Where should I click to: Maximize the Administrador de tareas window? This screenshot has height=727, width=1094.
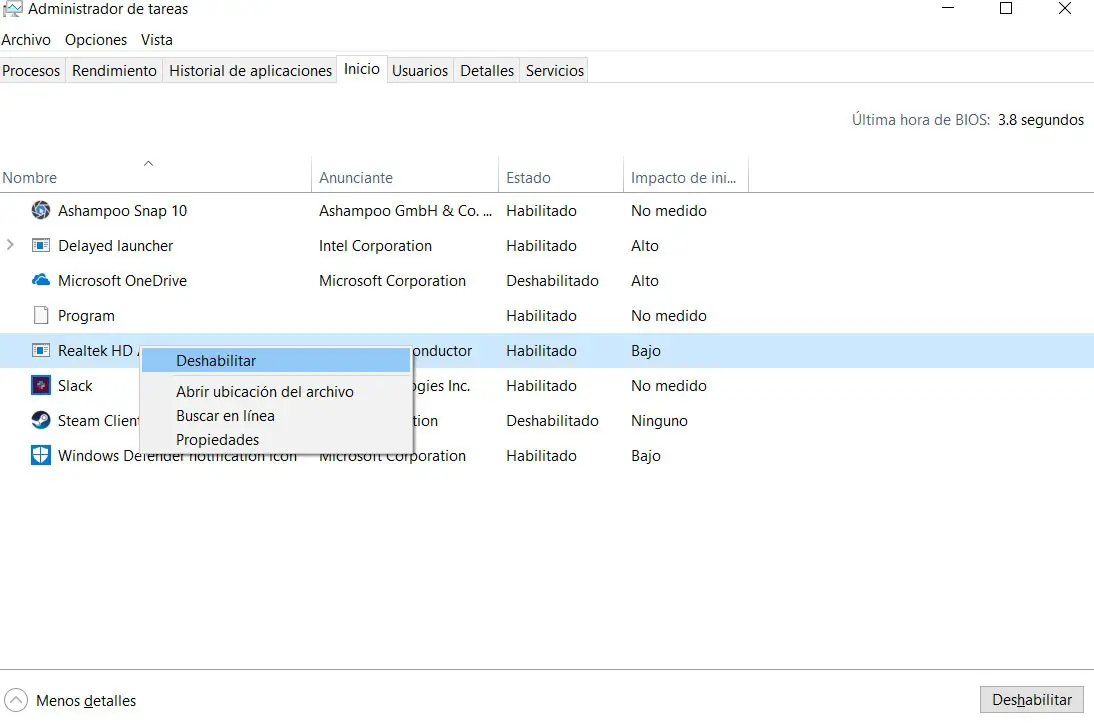tap(1006, 8)
